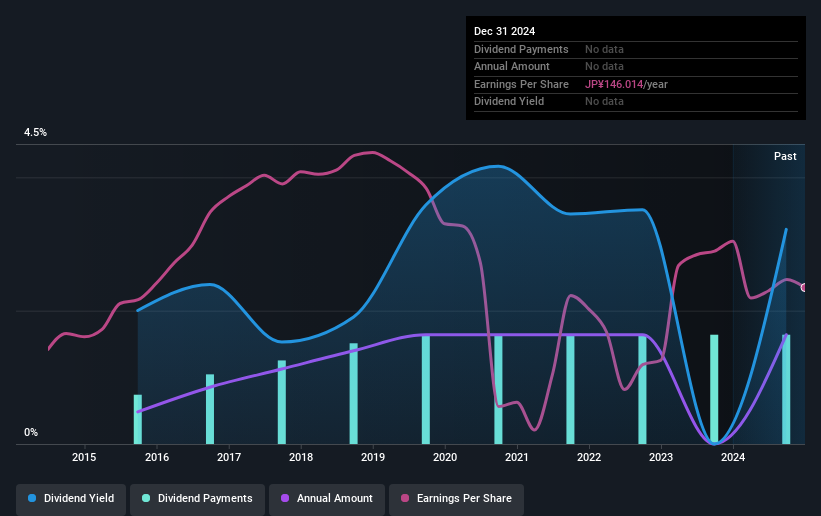Click the 2023 x-axis label
The image size is (821, 516).
click(661, 457)
